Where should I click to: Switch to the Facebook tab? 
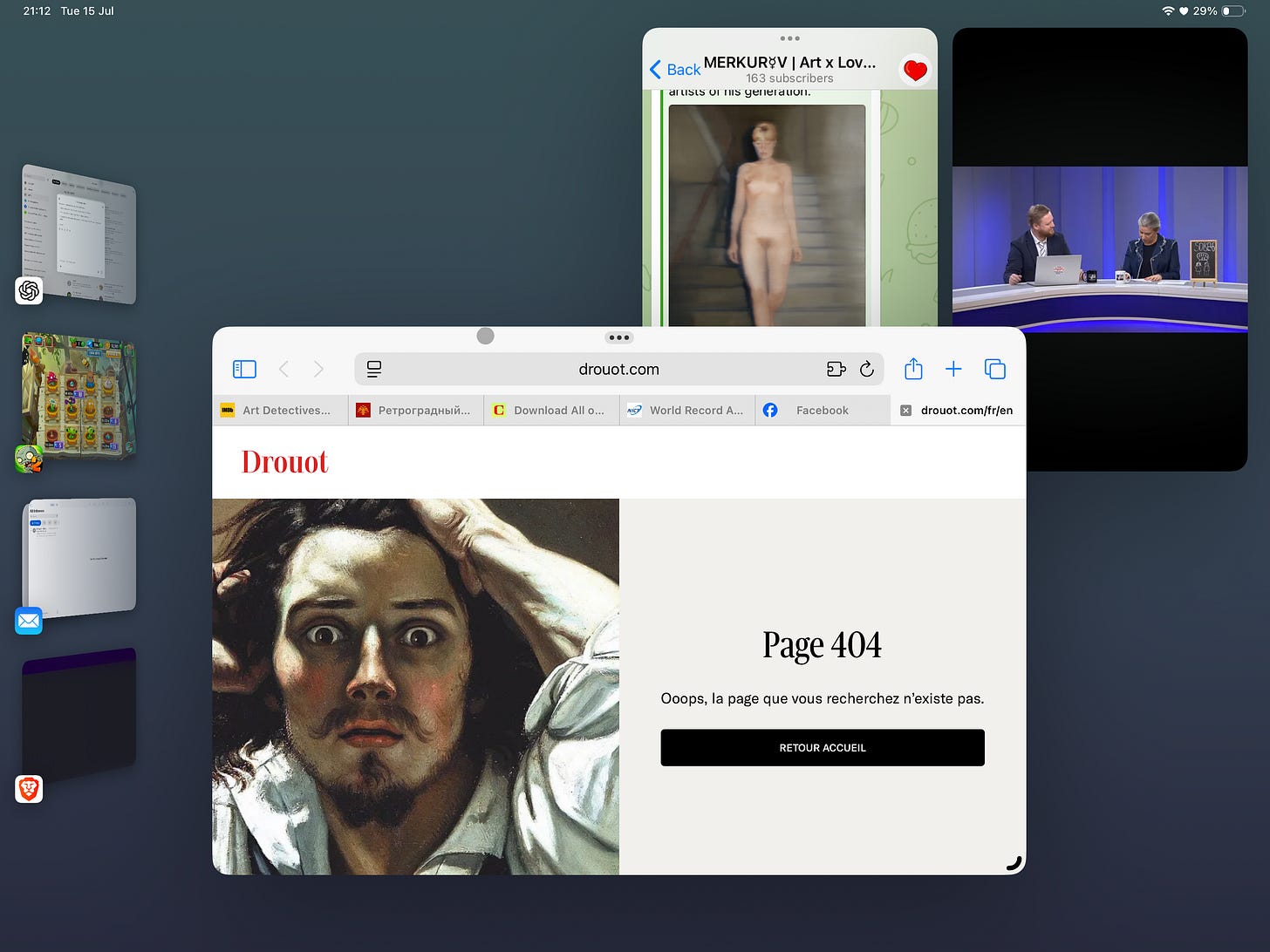pos(823,411)
